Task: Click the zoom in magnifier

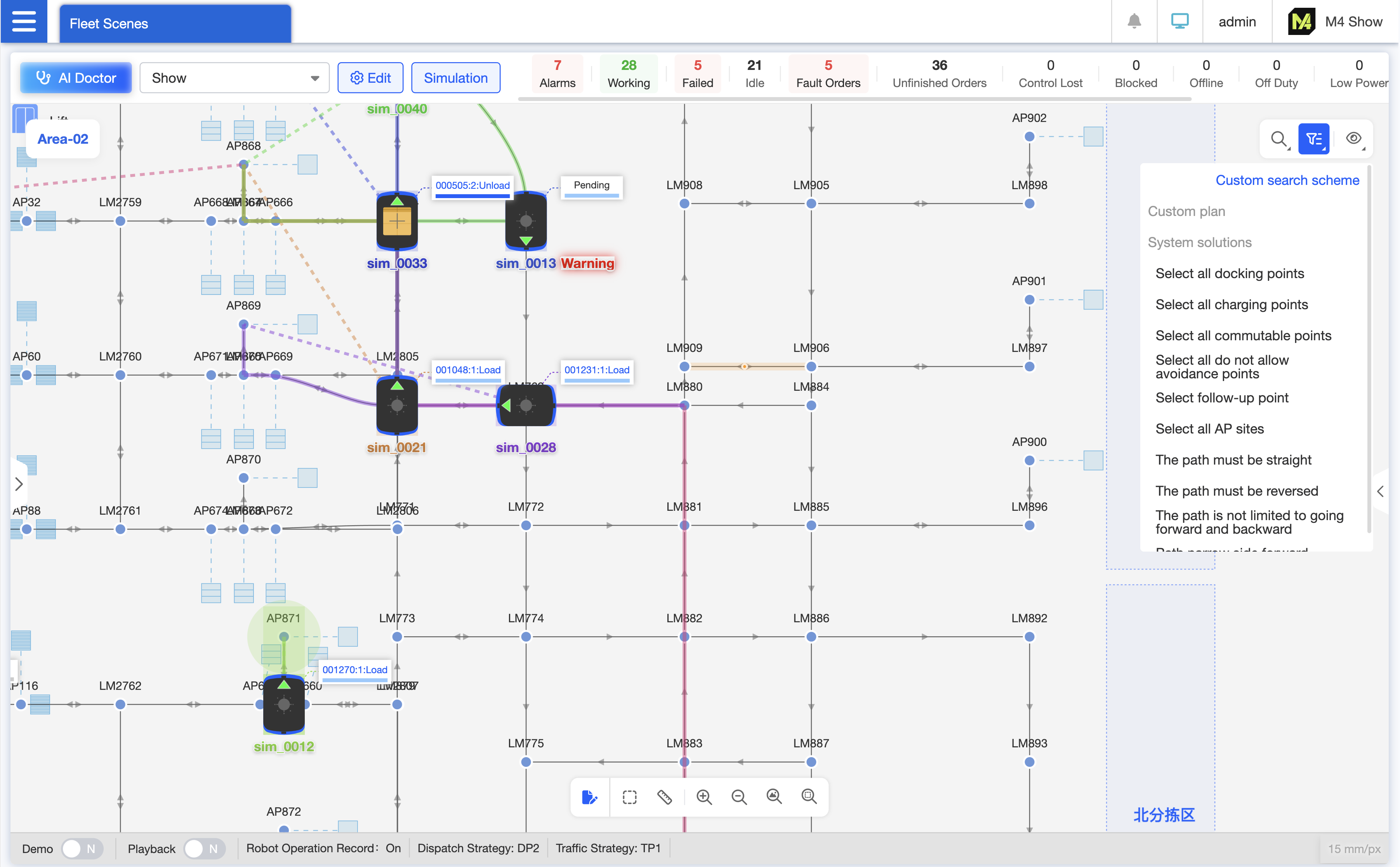Action: tap(704, 797)
